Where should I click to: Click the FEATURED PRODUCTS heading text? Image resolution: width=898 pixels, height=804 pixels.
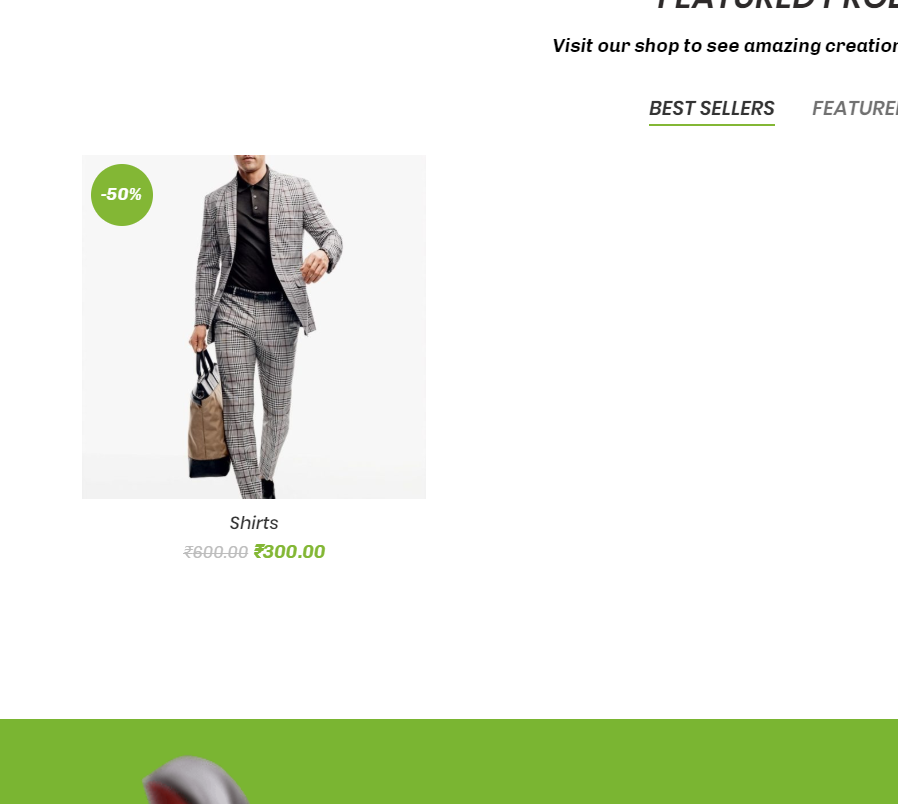pyautogui.click(x=777, y=5)
